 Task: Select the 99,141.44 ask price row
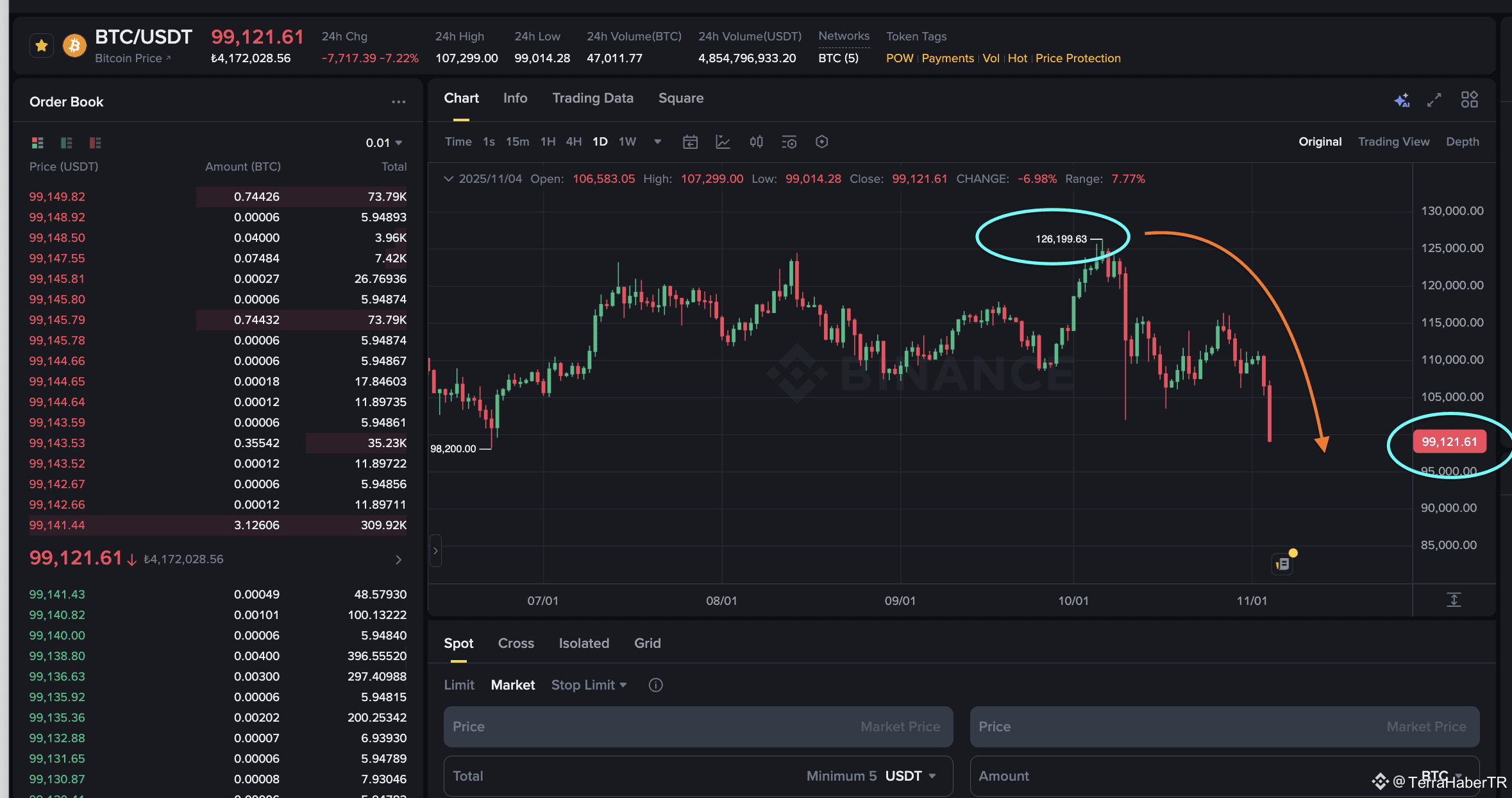click(x=218, y=525)
